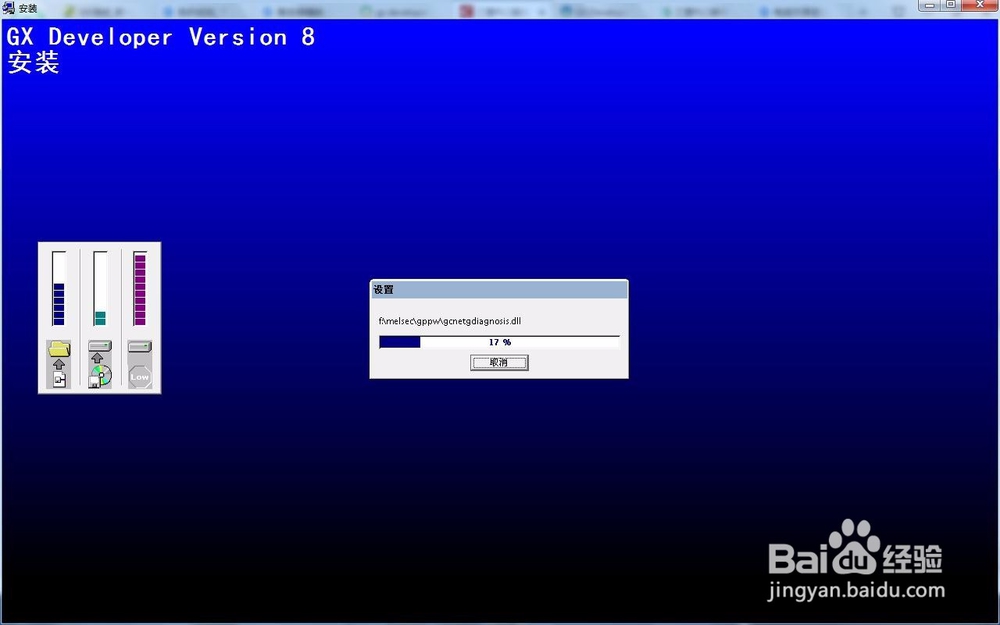This screenshot has height=625, width=1000.
Task: Click the gcnetgdiagnosis.dll file path text
Action: tap(450, 321)
